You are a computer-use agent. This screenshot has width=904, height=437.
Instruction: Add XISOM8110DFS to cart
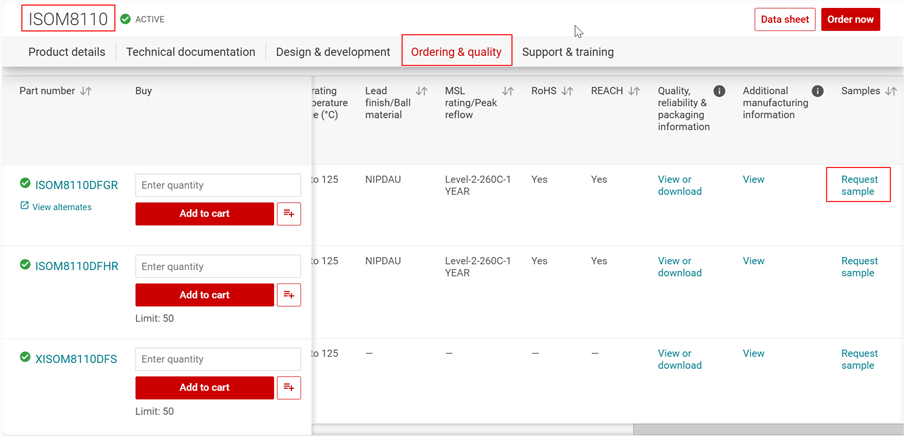click(205, 388)
